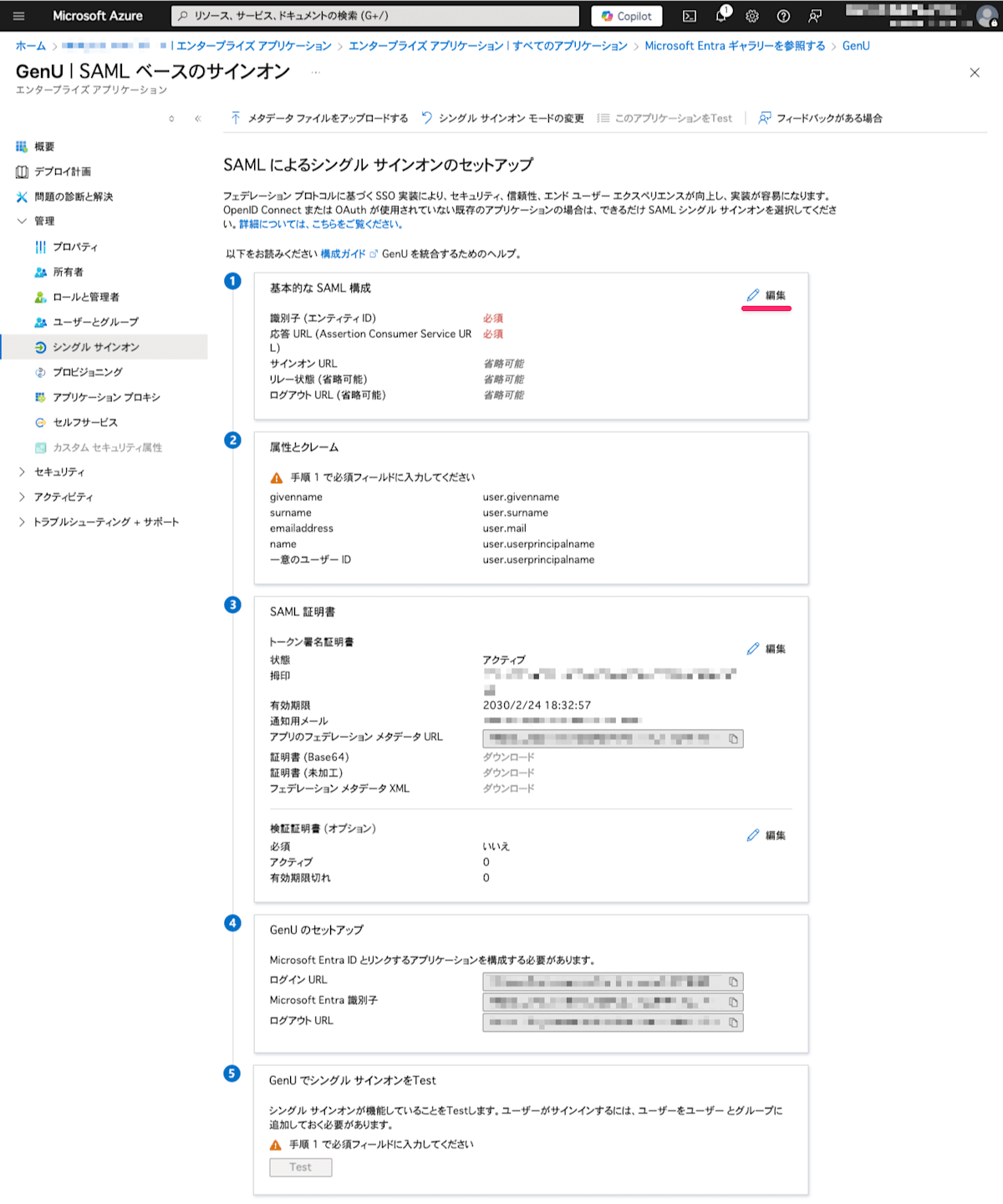Download フェデレーション メタデータ XML
The height and width of the screenshot is (1204, 1003).
(x=508, y=788)
